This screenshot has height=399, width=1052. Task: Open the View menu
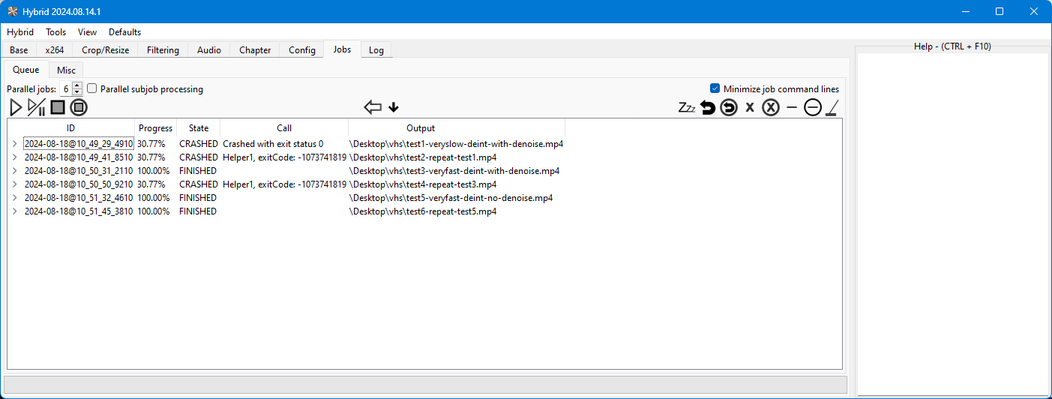tap(87, 32)
